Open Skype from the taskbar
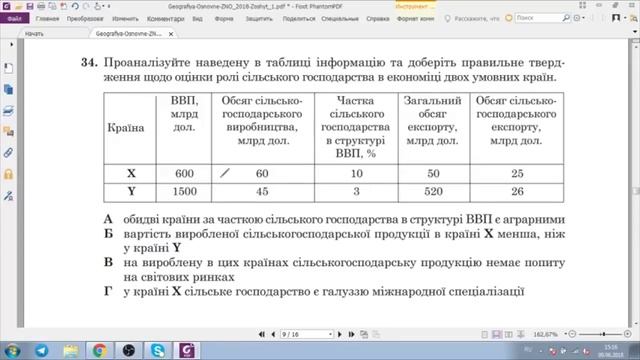 158,351
